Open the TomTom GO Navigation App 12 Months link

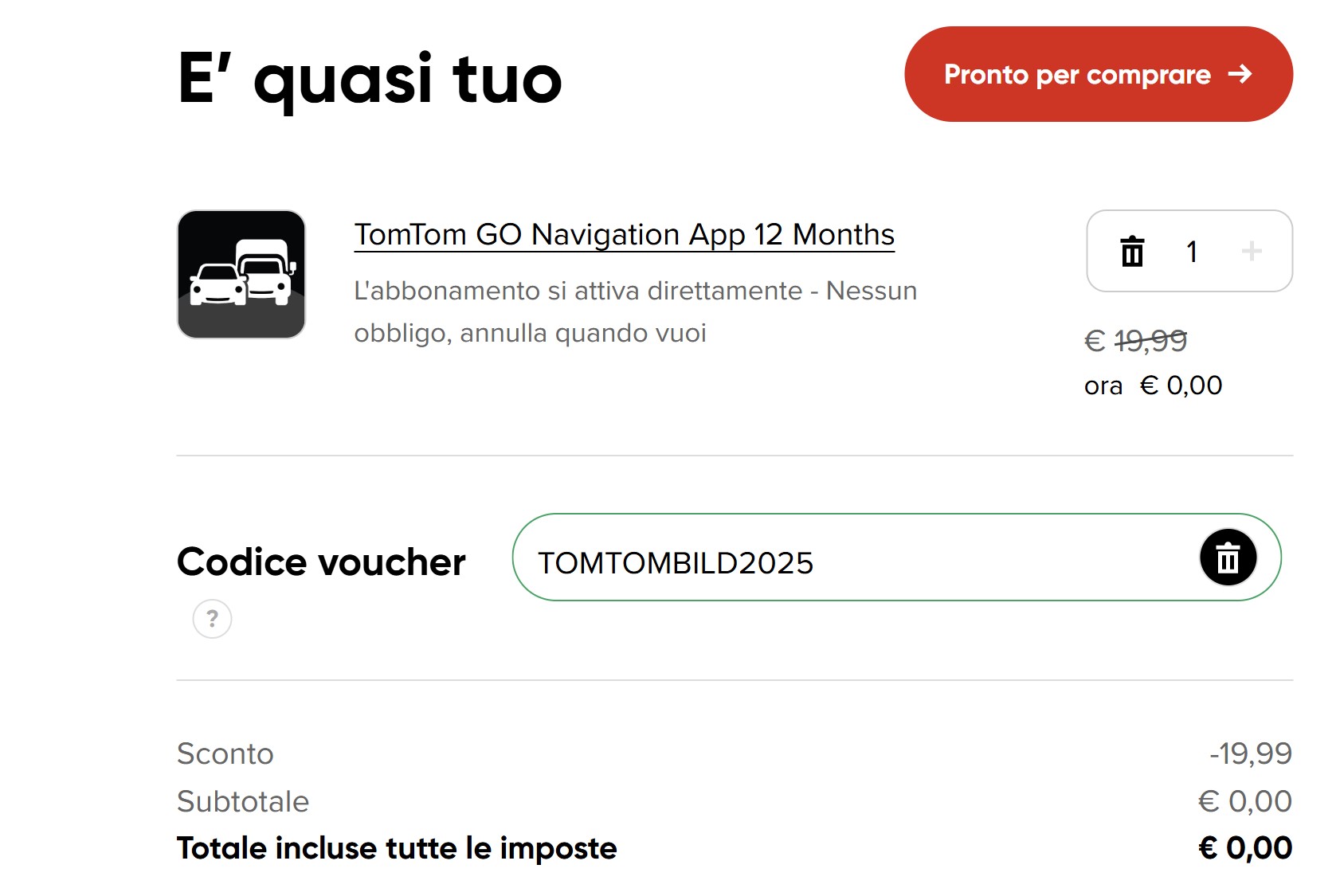[x=624, y=235]
